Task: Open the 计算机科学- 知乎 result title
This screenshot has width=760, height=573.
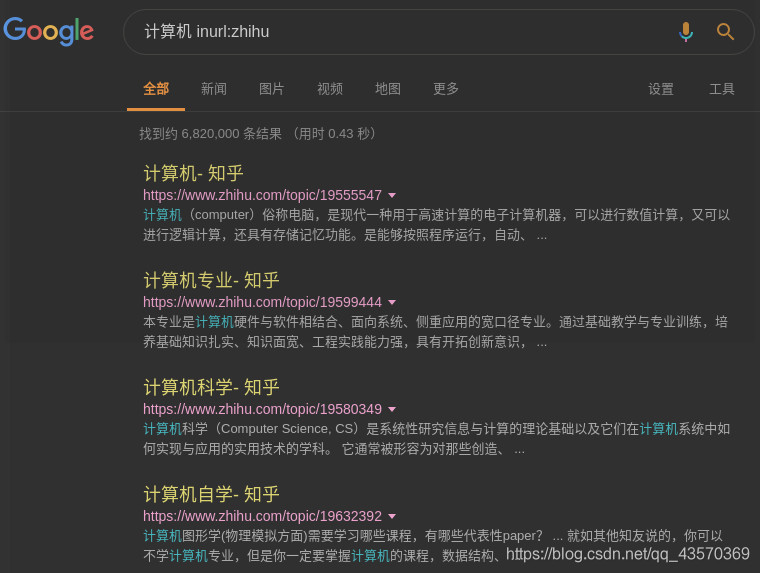Action: (211, 387)
